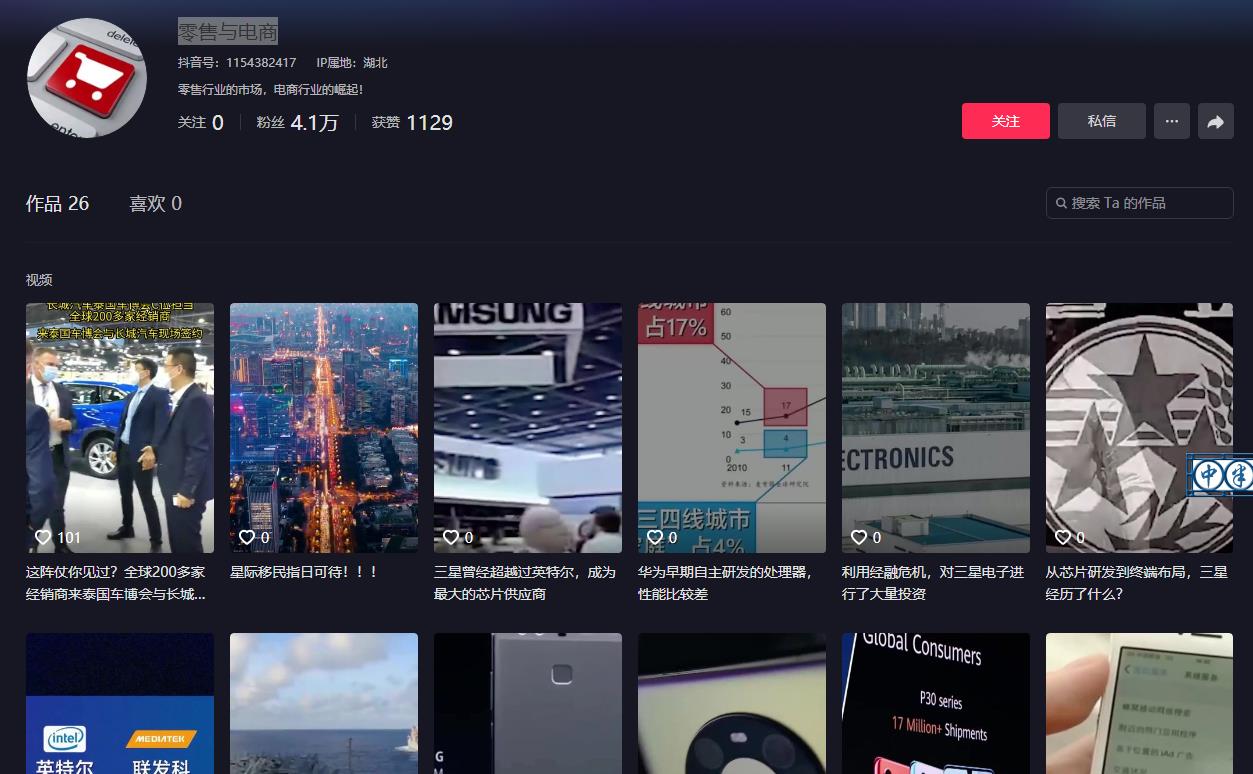Viewport: 1253px width, 774px height.
Task: Open title 星际移民指日可待！！！
Action: [305, 572]
